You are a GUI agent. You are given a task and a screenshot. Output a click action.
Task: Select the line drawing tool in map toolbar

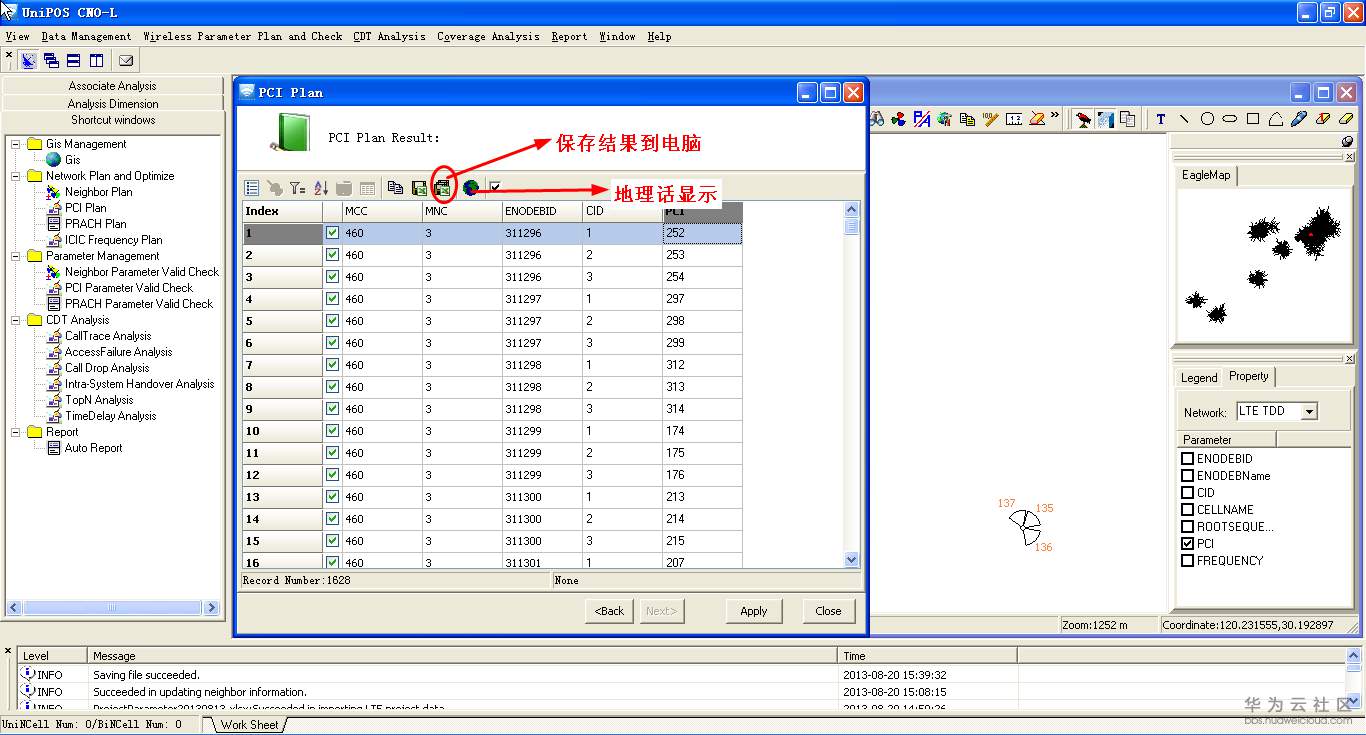click(1184, 119)
